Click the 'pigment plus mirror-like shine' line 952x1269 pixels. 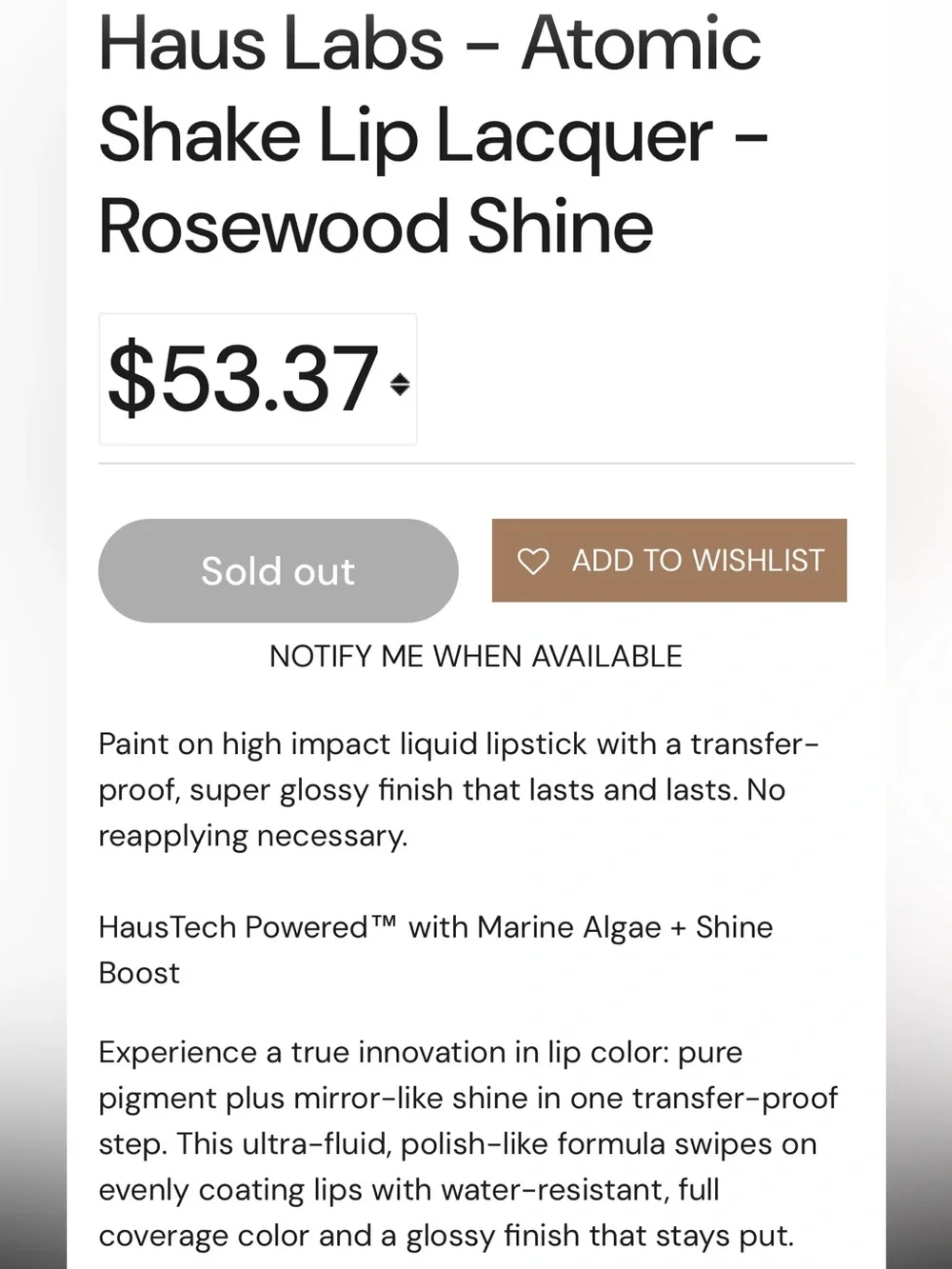(467, 1098)
